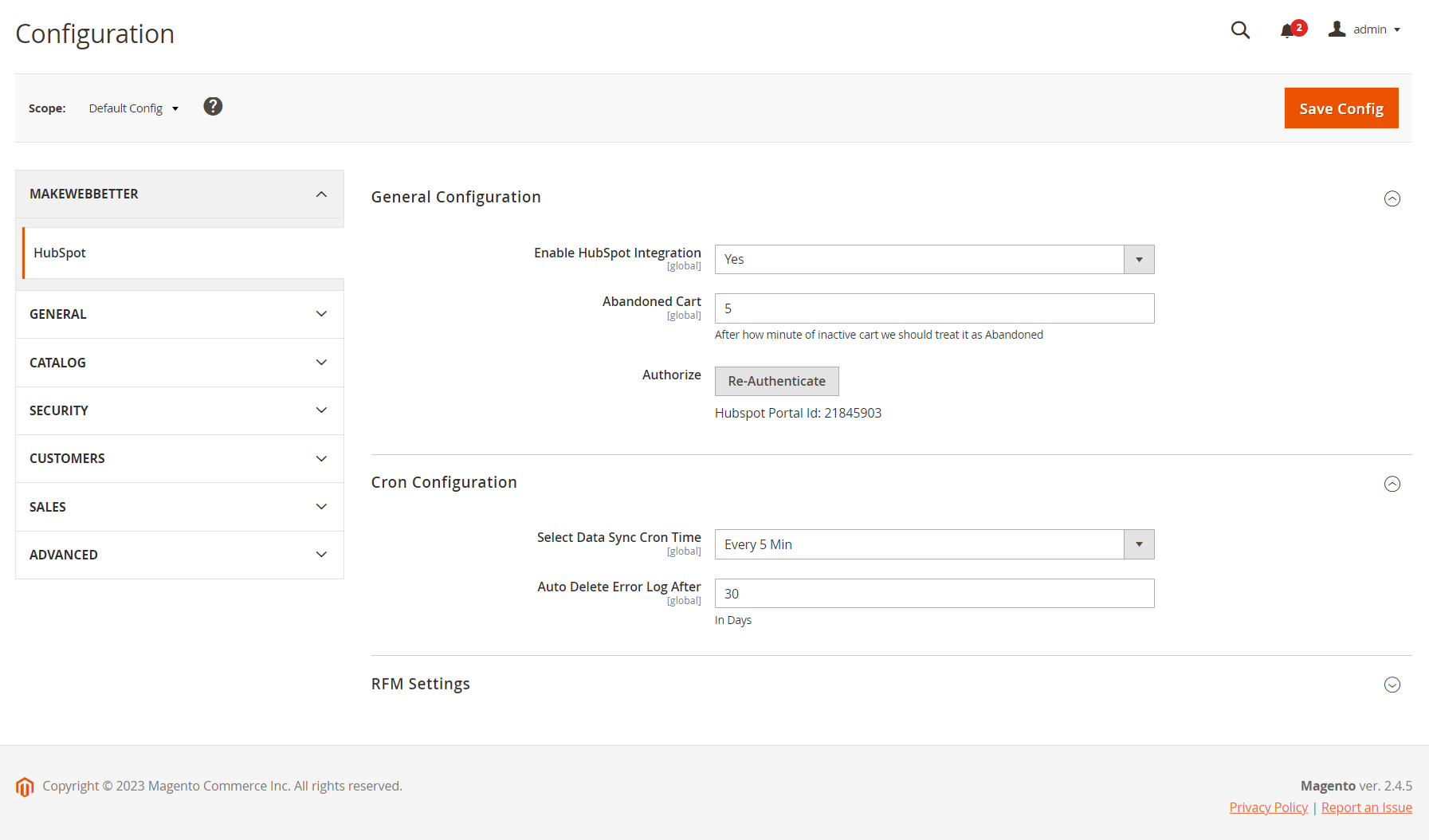
Task: Click the Abandoned Cart input field
Action: pyautogui.click(x=933, y=308)
